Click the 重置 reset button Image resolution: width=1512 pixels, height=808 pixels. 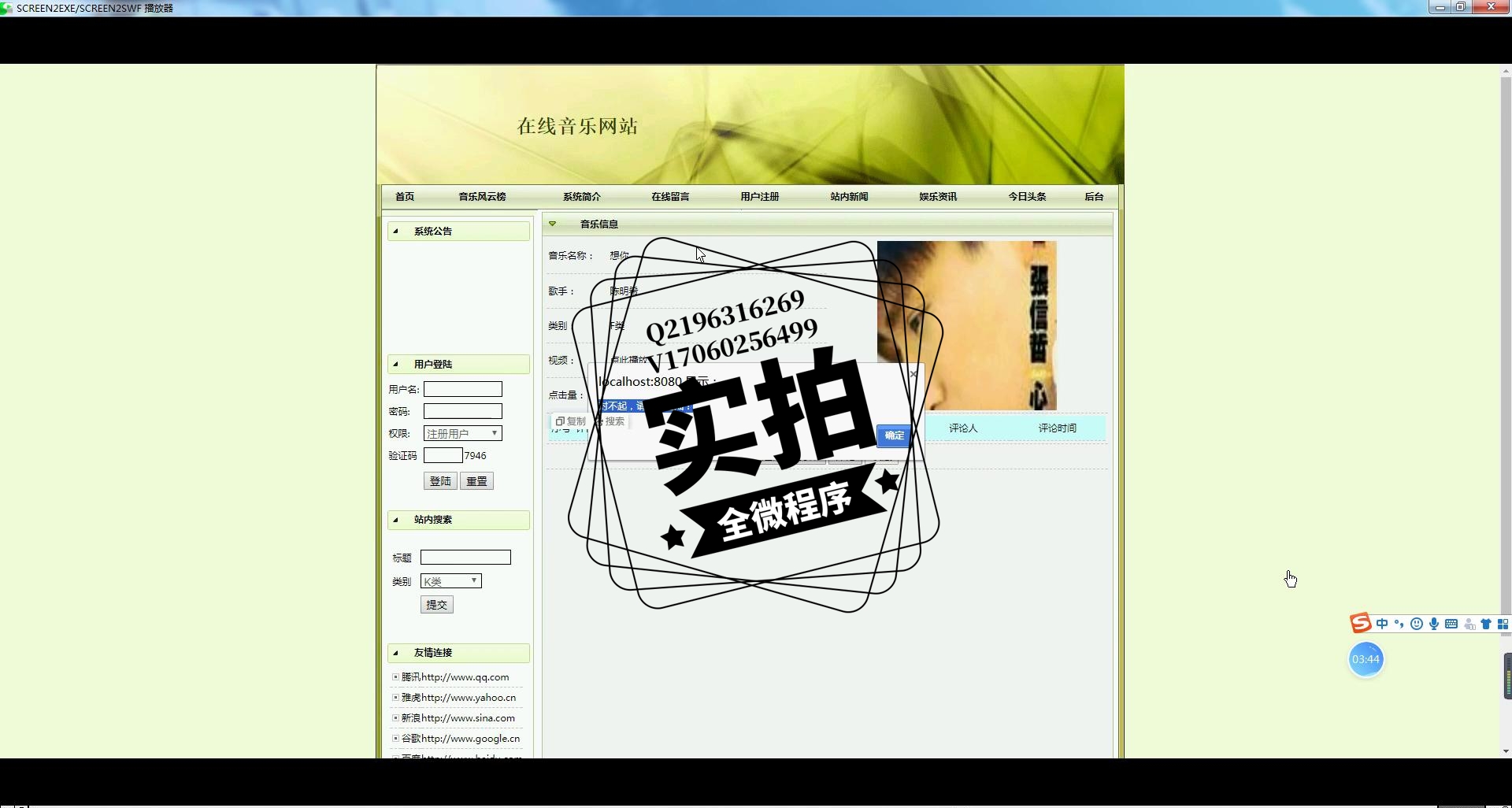(476, 481)
